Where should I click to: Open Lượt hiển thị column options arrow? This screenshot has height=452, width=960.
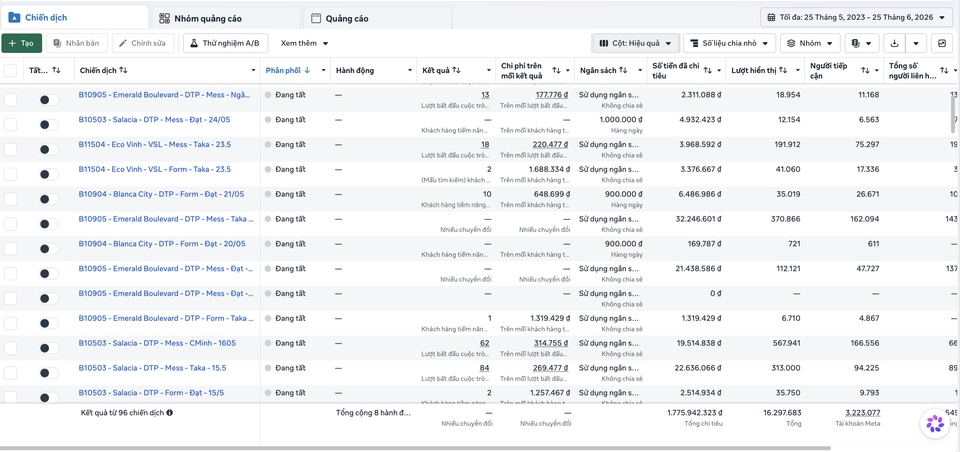click(798, 70)
